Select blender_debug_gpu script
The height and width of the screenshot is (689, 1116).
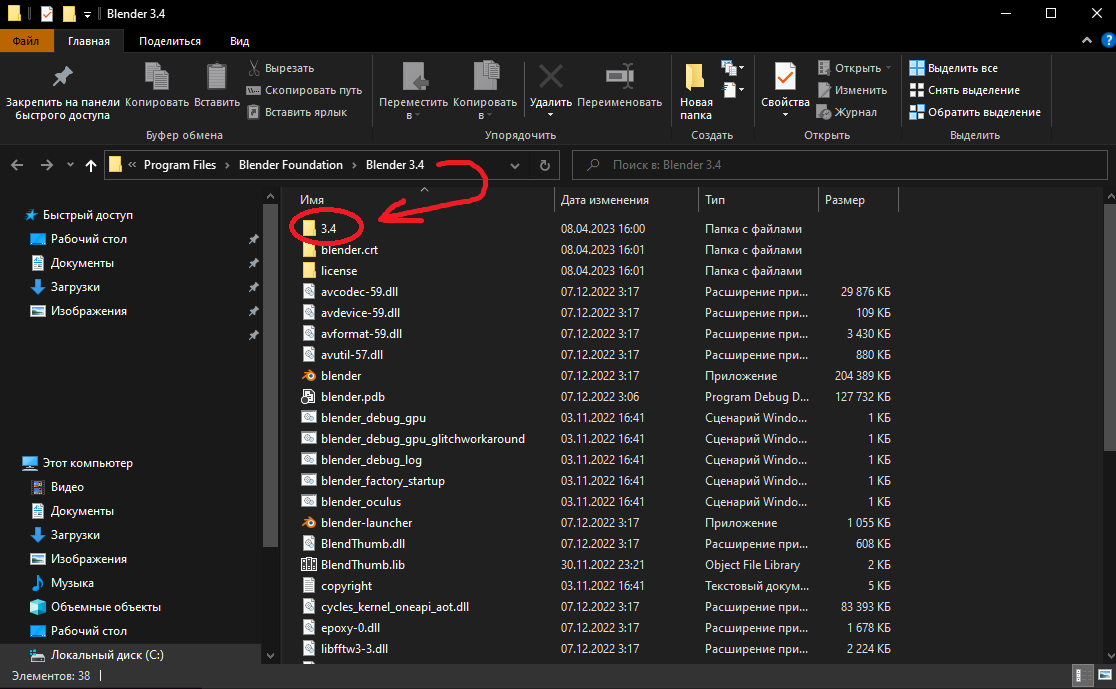373,418
